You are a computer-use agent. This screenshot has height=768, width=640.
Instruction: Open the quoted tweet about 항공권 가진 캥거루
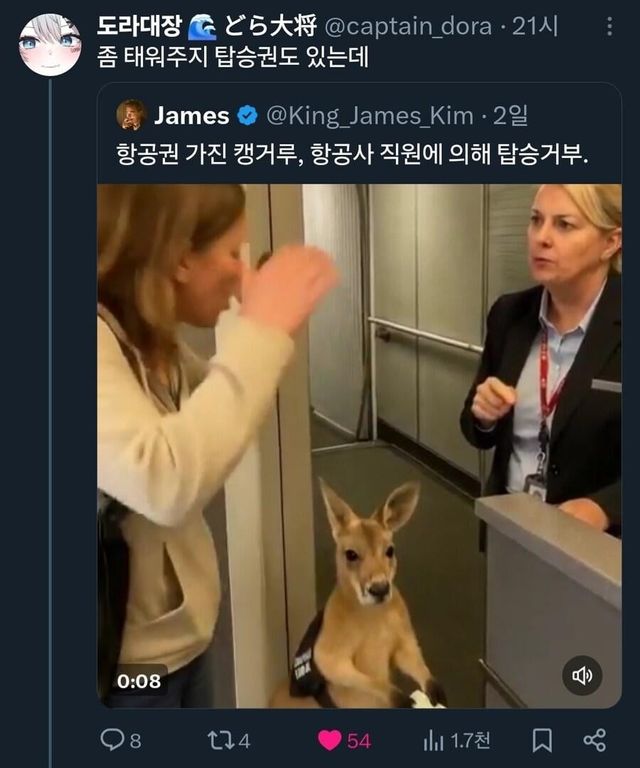pos(349,154)
